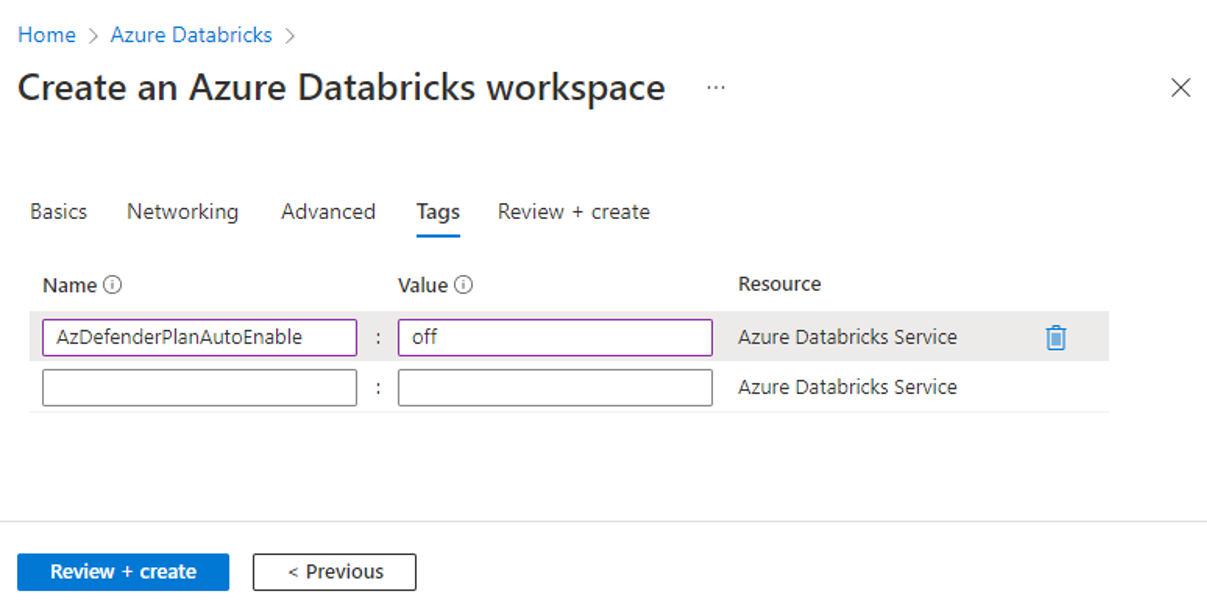Viewport: 1207px width, 609px height.
Task: Close the Create workspace blade
Action: click(x=1180, y=88)
